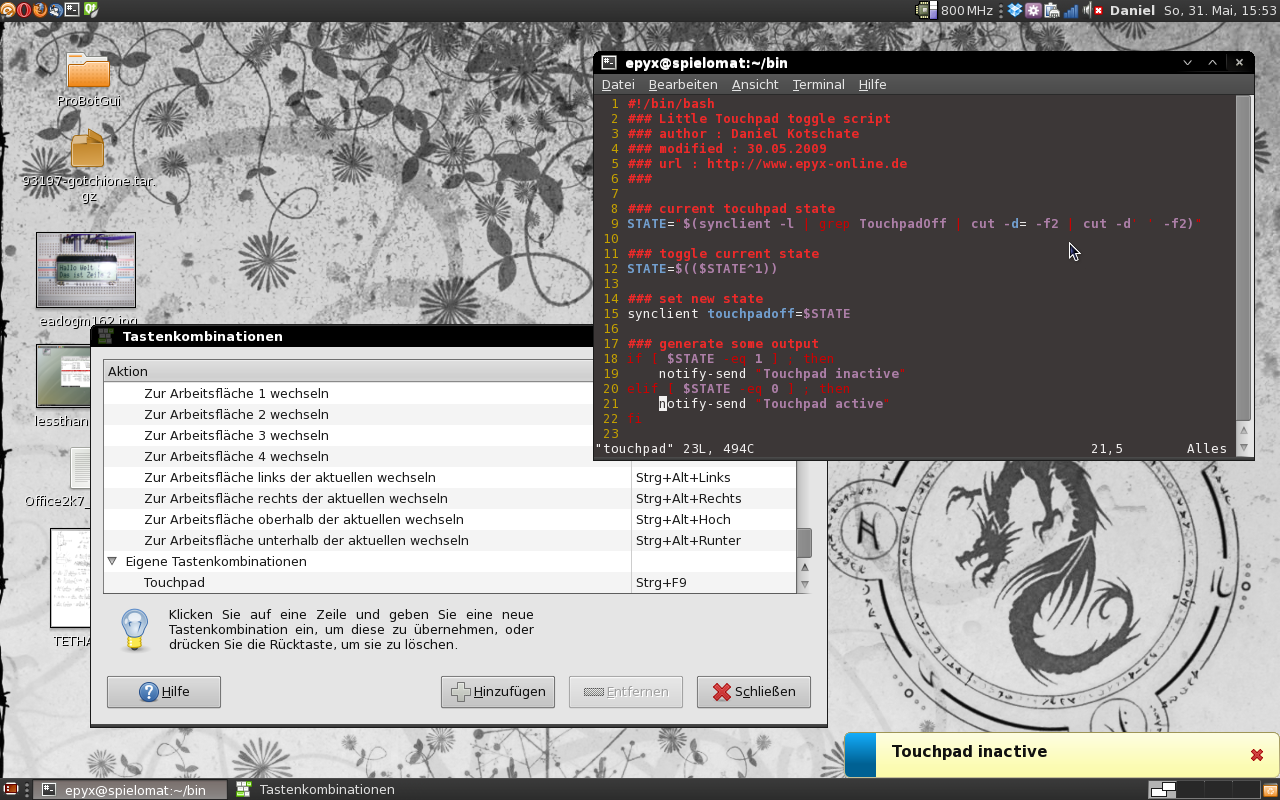Screen dimensions: 1280x800
Task: Click the Schließen button
Action: (754, 692)
